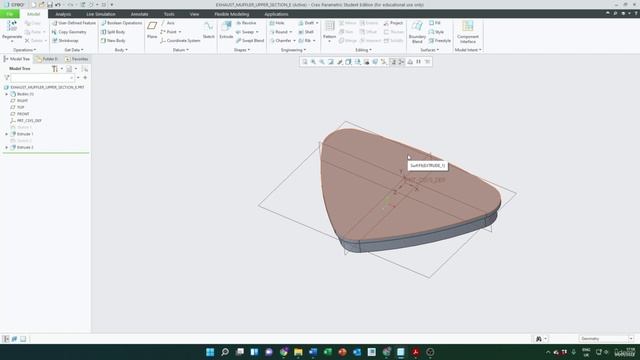This screenshot has width=640, height=360.
Task: Switch to the Tools tab
Action: coord(169,14)
